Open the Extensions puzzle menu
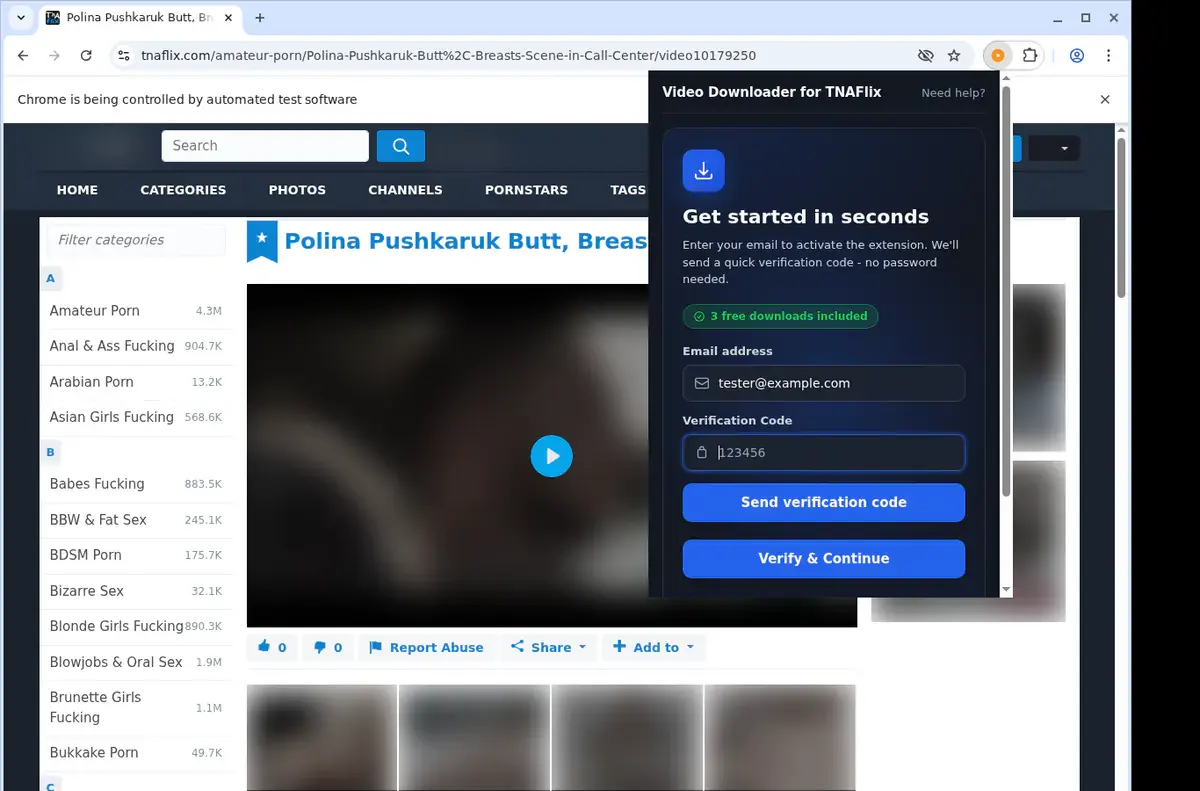This screenshot has width=1200, height=791. (1030, 56)
